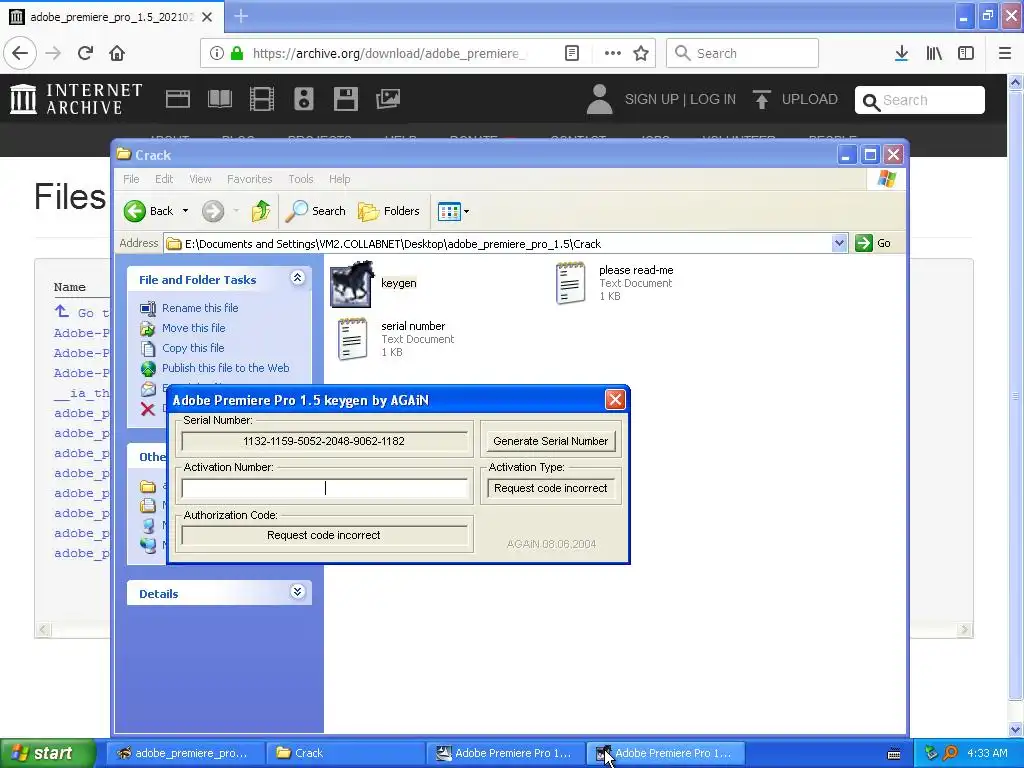Viewport: 1024px width, 768px height.
Task: Click LOG IN on Internet Archive
Action: point(713,99)
